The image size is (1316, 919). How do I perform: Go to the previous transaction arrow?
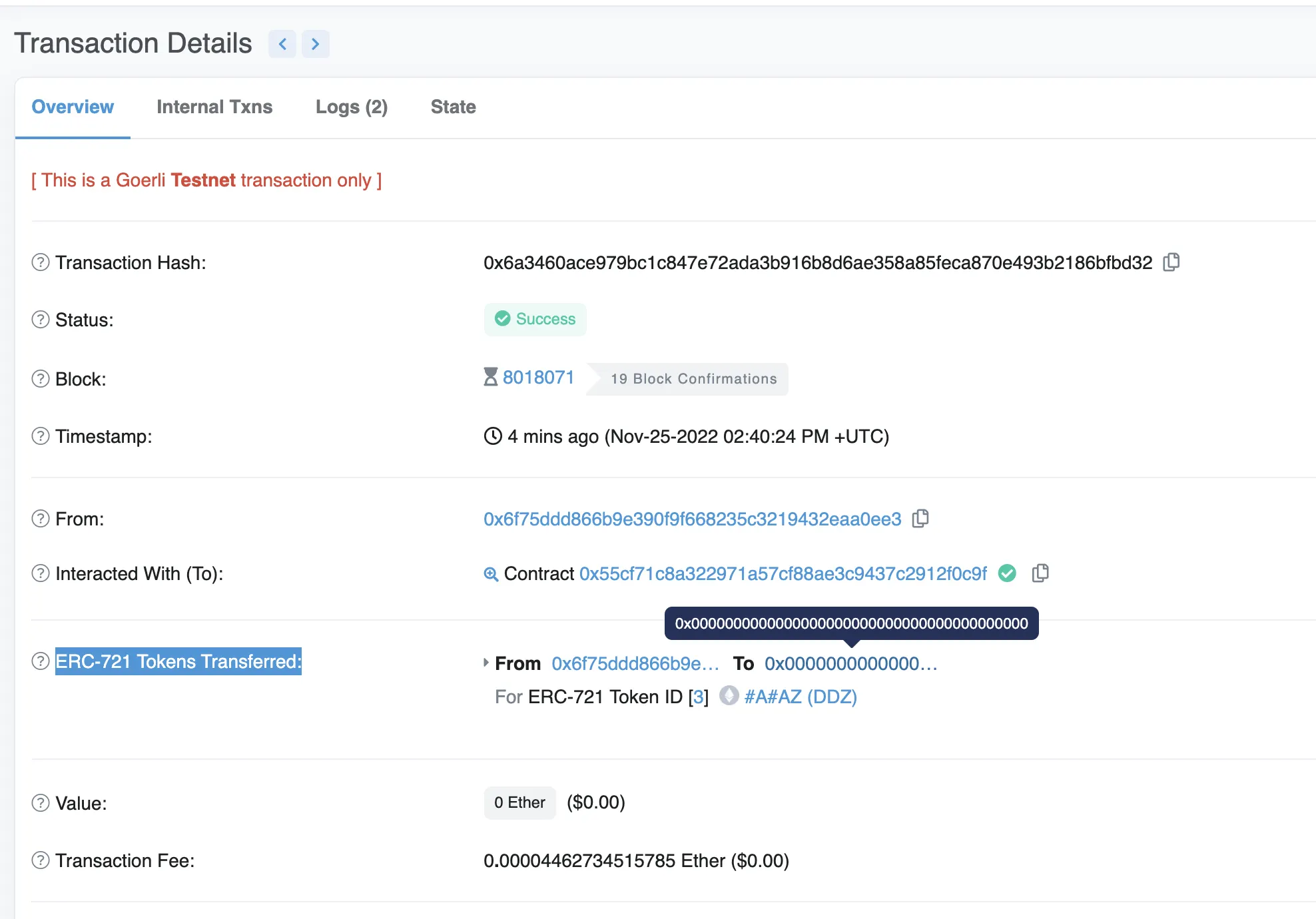[282, 44]
